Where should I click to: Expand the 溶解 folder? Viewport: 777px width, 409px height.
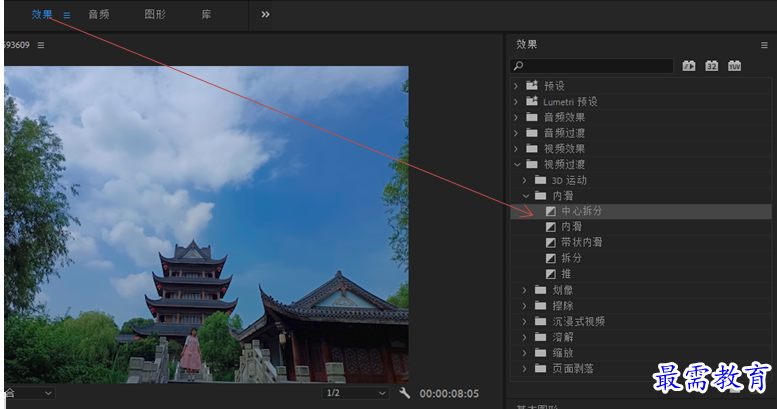click(525, 337)
